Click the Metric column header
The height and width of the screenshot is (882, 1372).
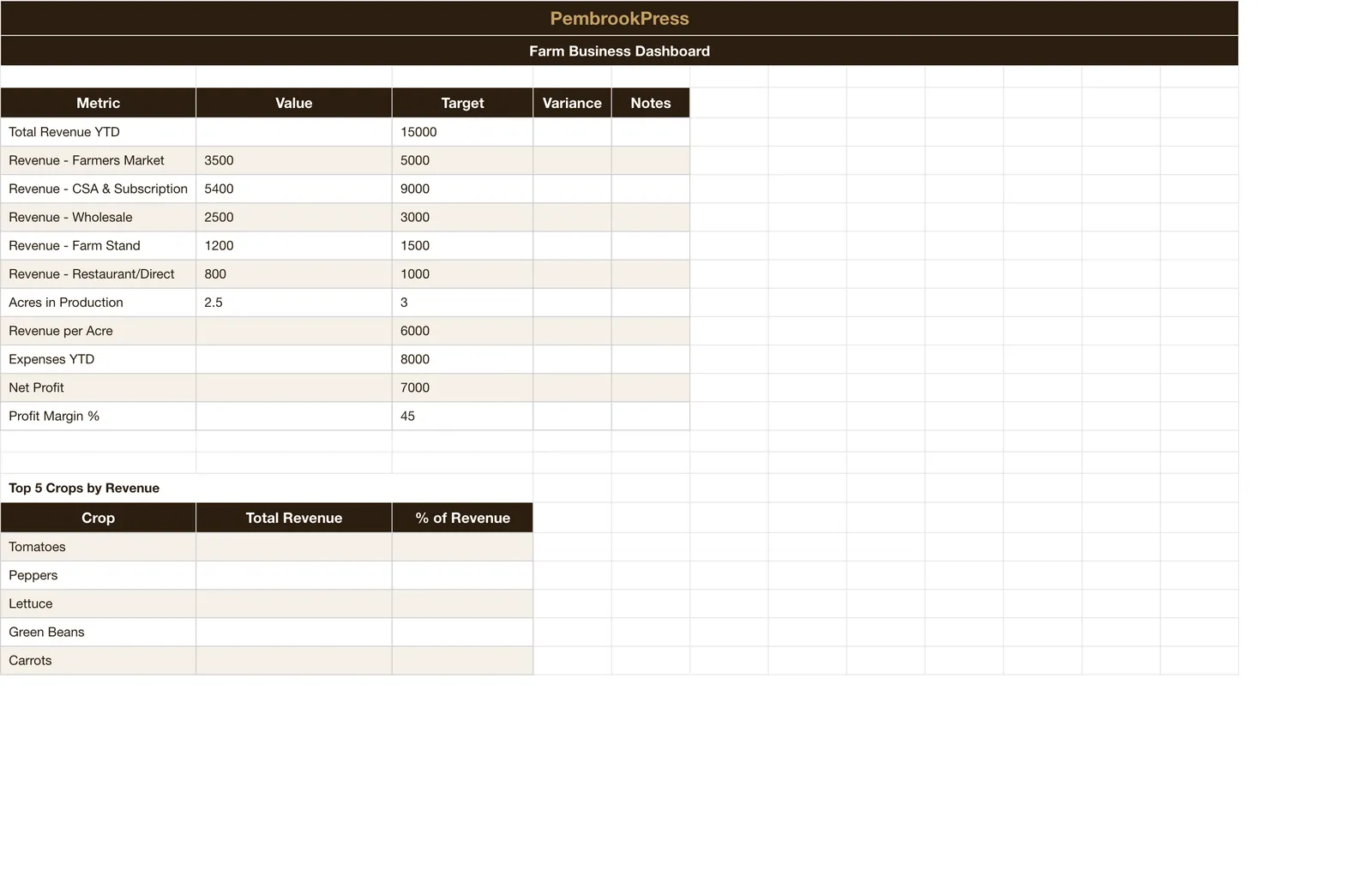coord(98,103)
